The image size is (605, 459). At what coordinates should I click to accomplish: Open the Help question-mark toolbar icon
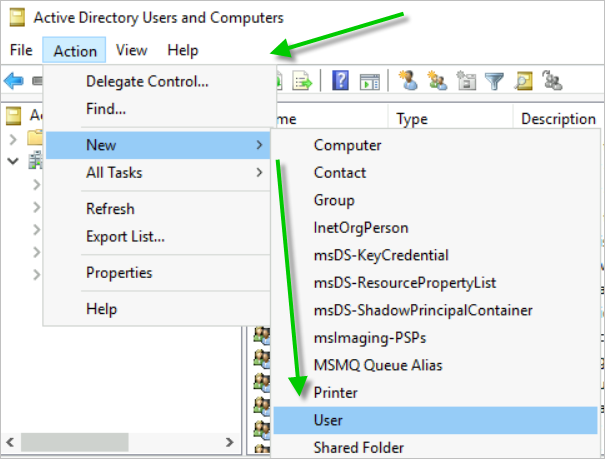tap(340, 81)
